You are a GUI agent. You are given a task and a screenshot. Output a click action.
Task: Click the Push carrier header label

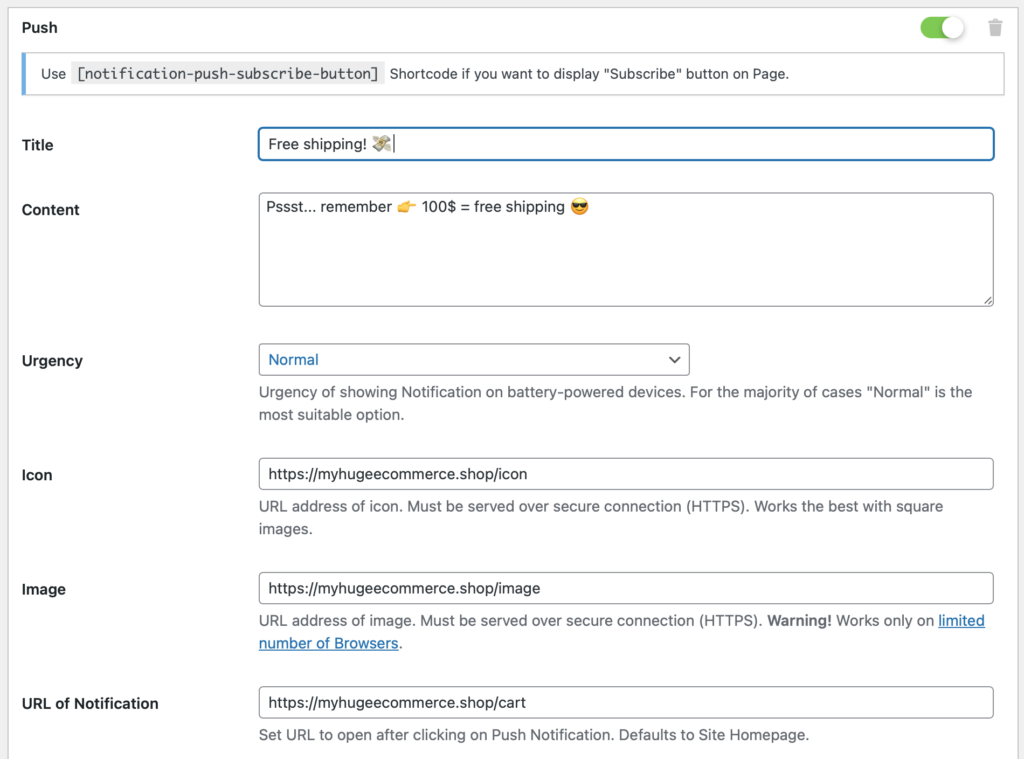pos(39,28)
